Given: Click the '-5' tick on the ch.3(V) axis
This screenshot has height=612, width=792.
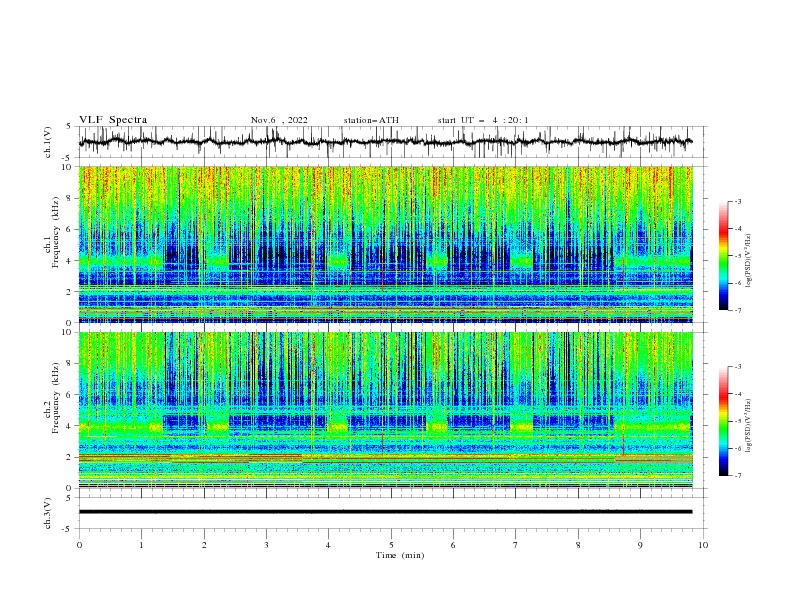Looking at the screenshot, I should (x=68, y=529).
